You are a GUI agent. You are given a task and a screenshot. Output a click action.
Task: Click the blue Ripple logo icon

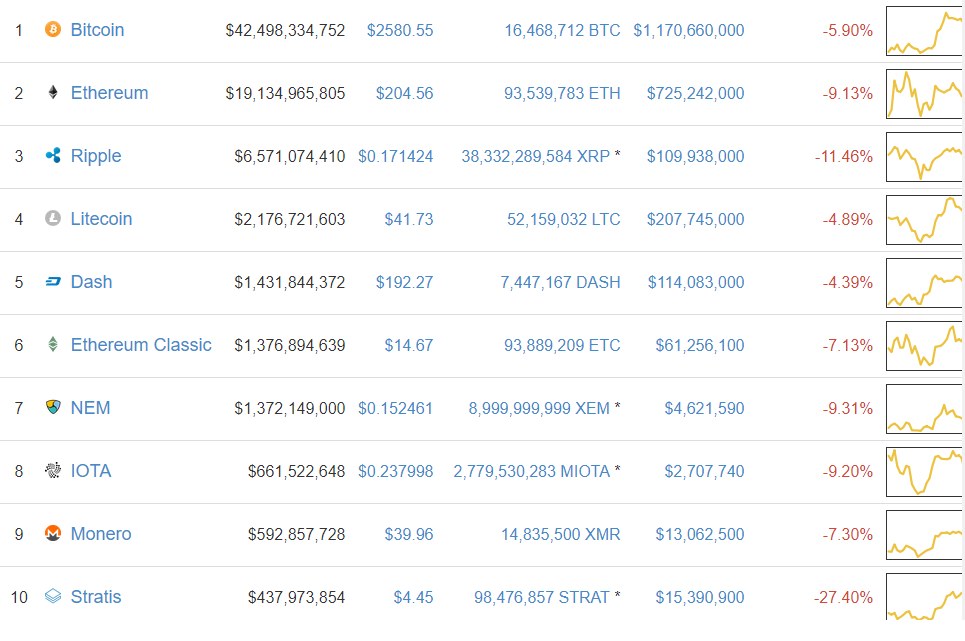[53, 156]
